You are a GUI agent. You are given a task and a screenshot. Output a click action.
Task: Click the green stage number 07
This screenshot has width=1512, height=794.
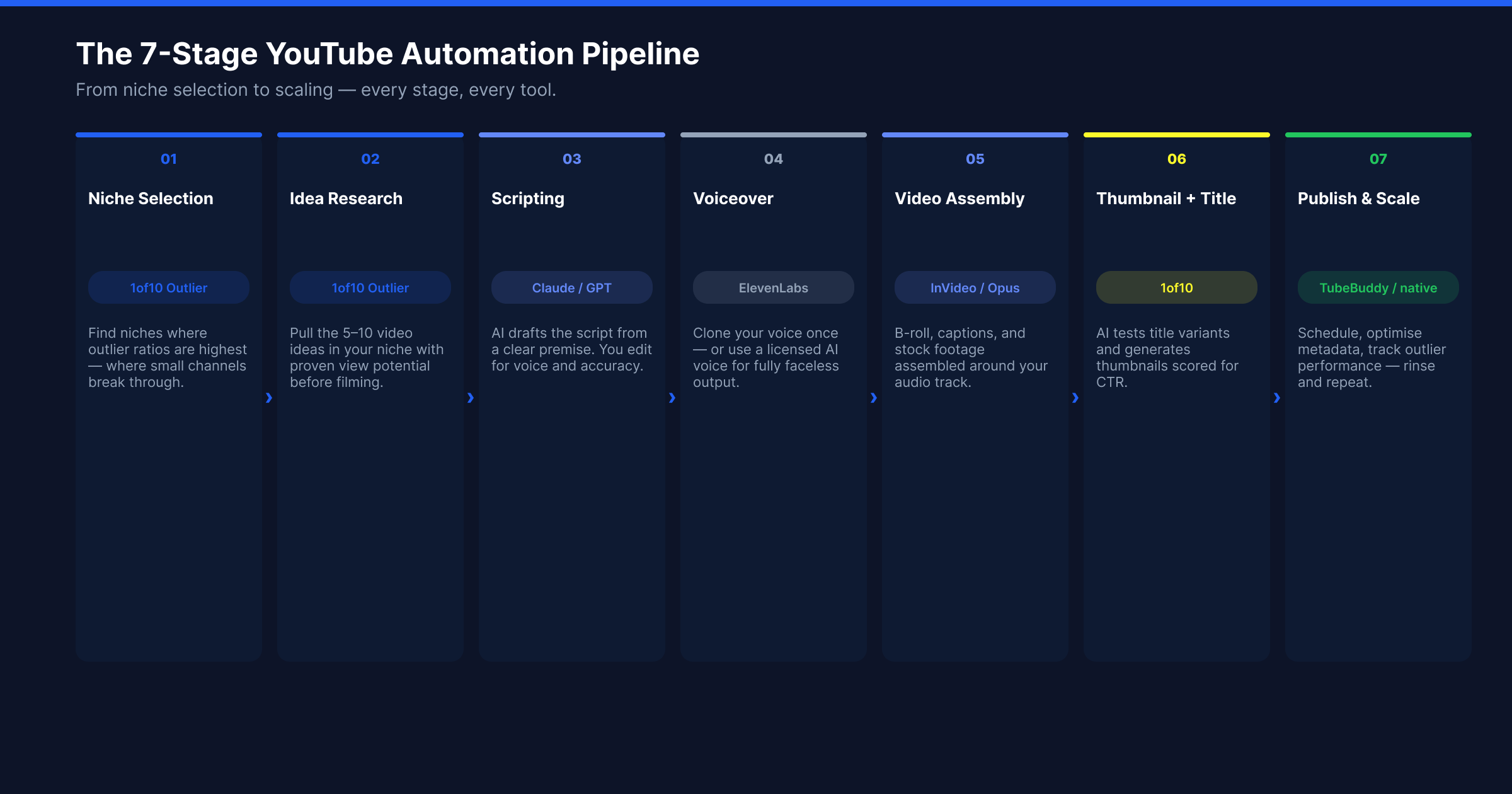[1378, 159]
